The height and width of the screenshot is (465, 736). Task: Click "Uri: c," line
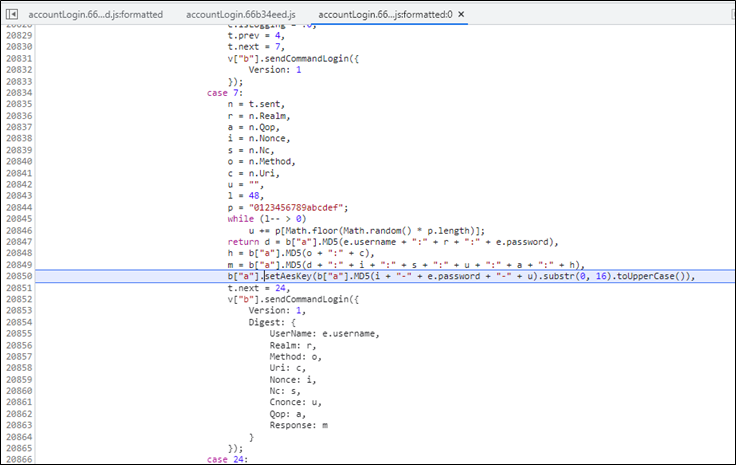[288, 368]
